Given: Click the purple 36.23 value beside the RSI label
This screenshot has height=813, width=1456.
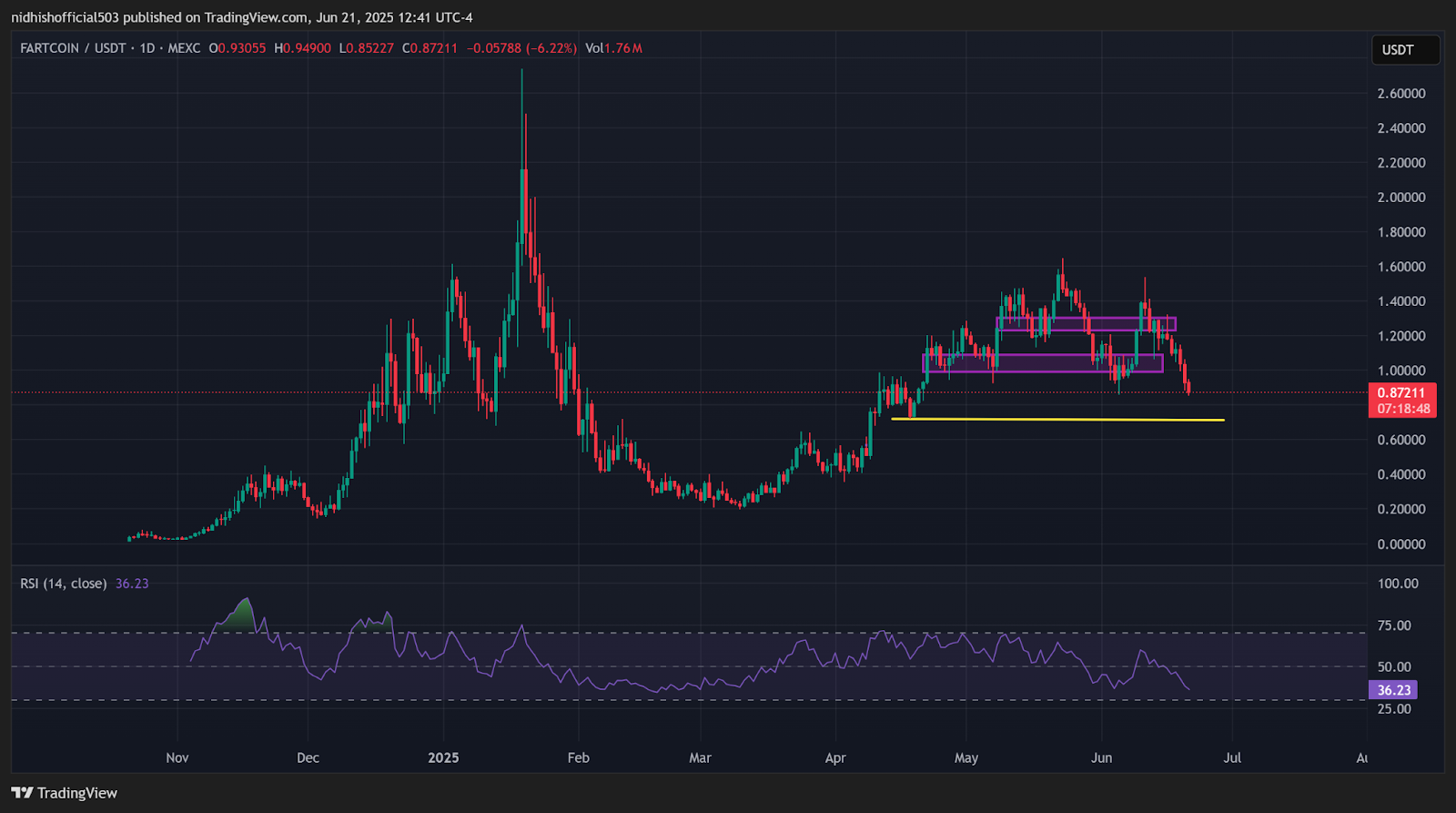Looking at the screenshot, I should point(132,584).
